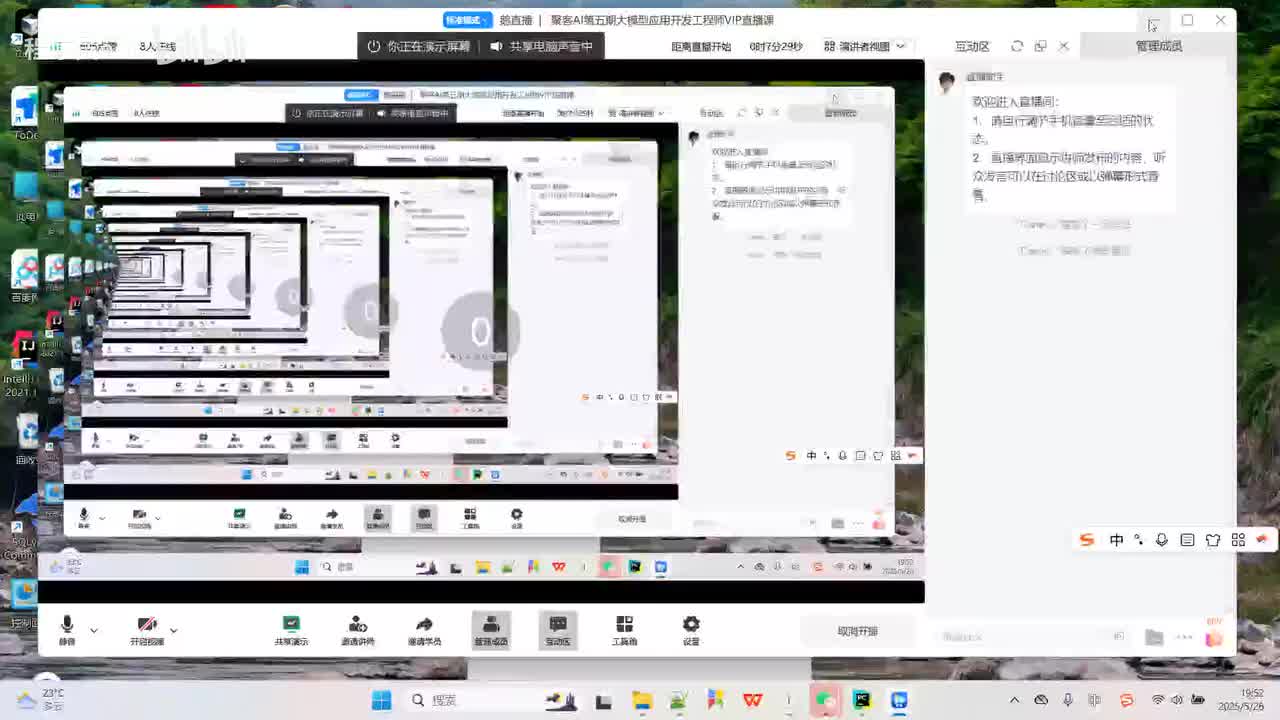This screenshot has height=720, width=1280.
Task: Read welcome message 欢迎进入直播间 in outermost chat panel
Action: tap(1015, 101)
